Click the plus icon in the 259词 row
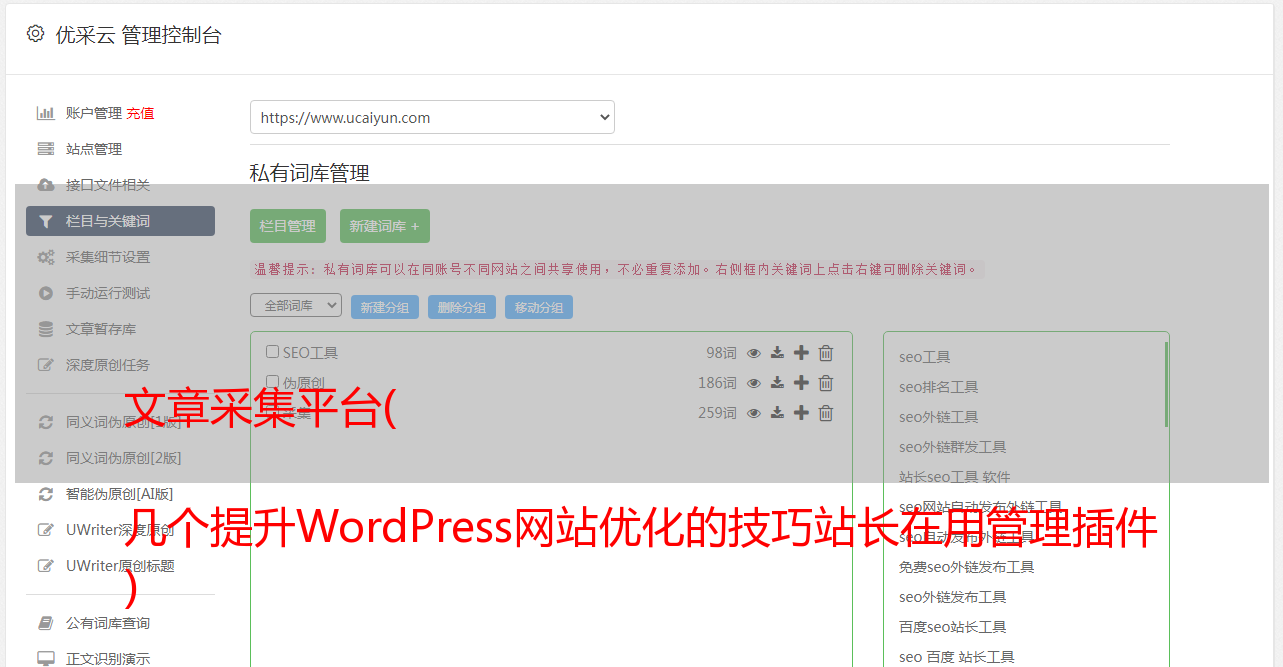Image resolution: width=1283 pixels, height=667 pixels. (x=801, y=413)
